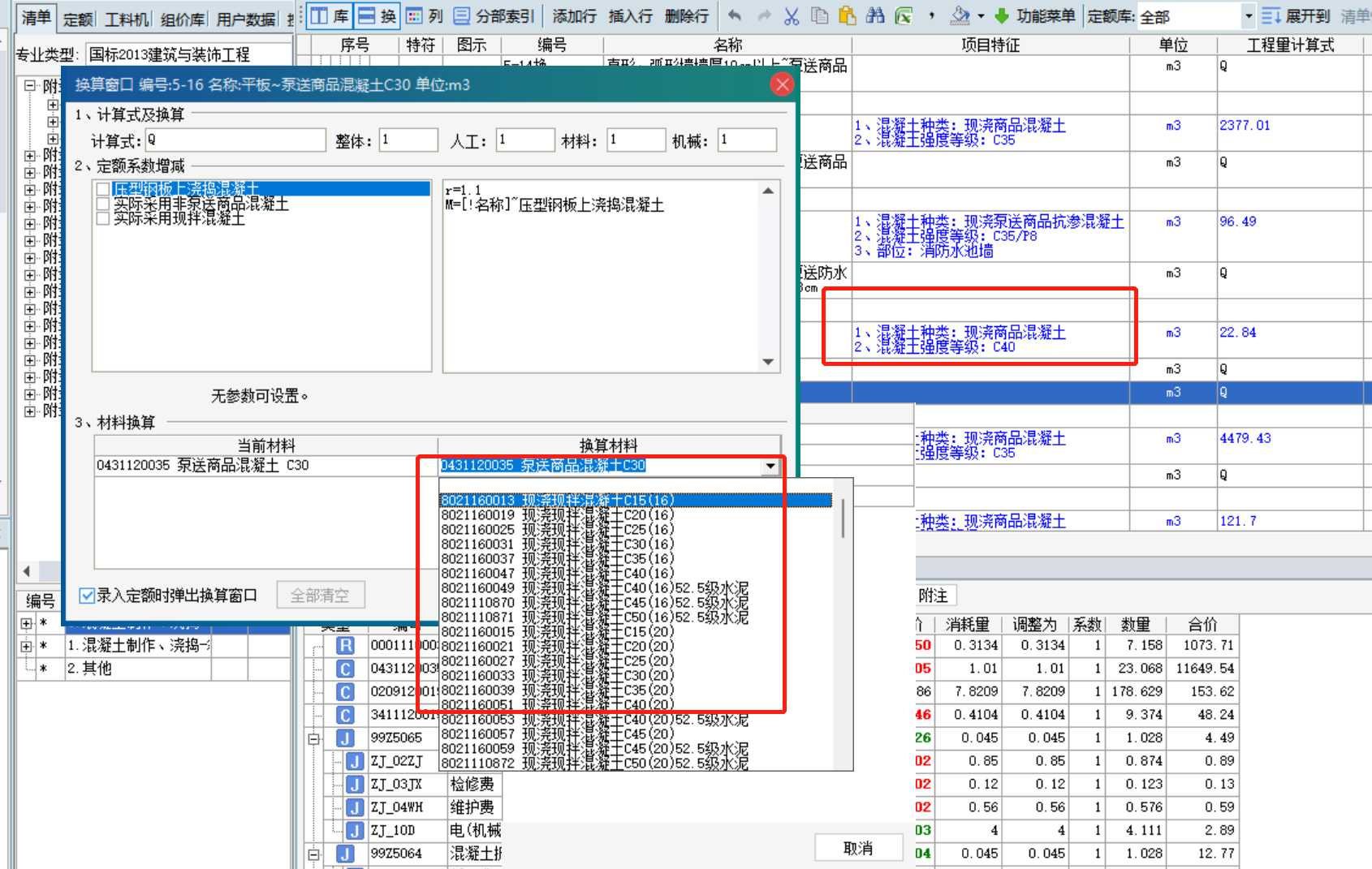1372x869 pixels.
Task: Collapse tree node 99Z5065
Action: coord(314,738)
